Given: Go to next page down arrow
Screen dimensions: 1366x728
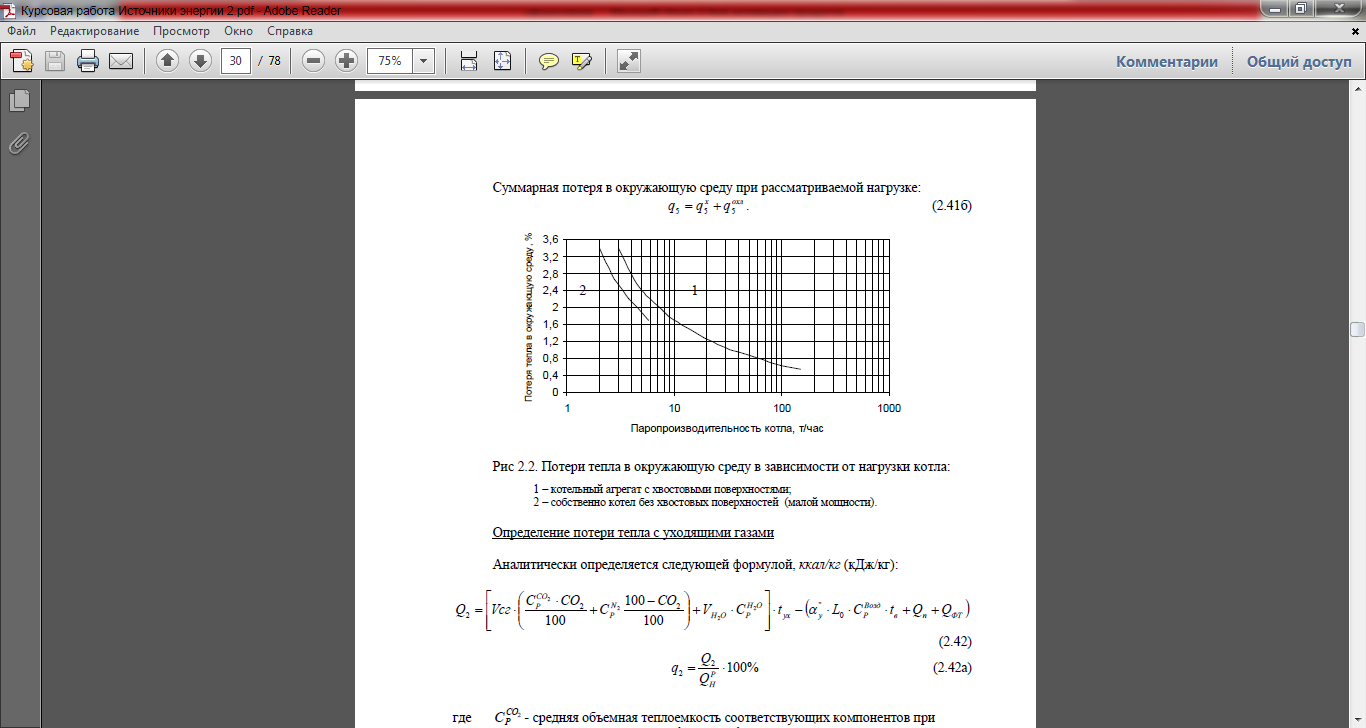Looking at the screenshot, I should coord(200,61).
